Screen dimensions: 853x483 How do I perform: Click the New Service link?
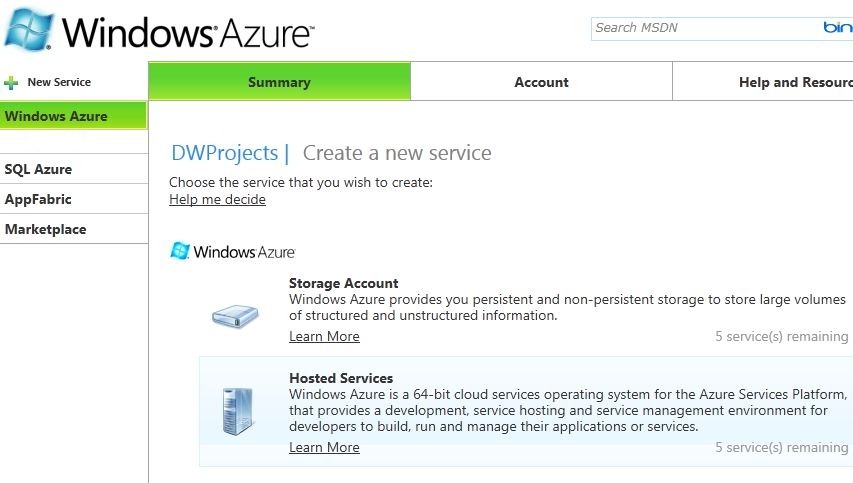[x=59, y=82]
